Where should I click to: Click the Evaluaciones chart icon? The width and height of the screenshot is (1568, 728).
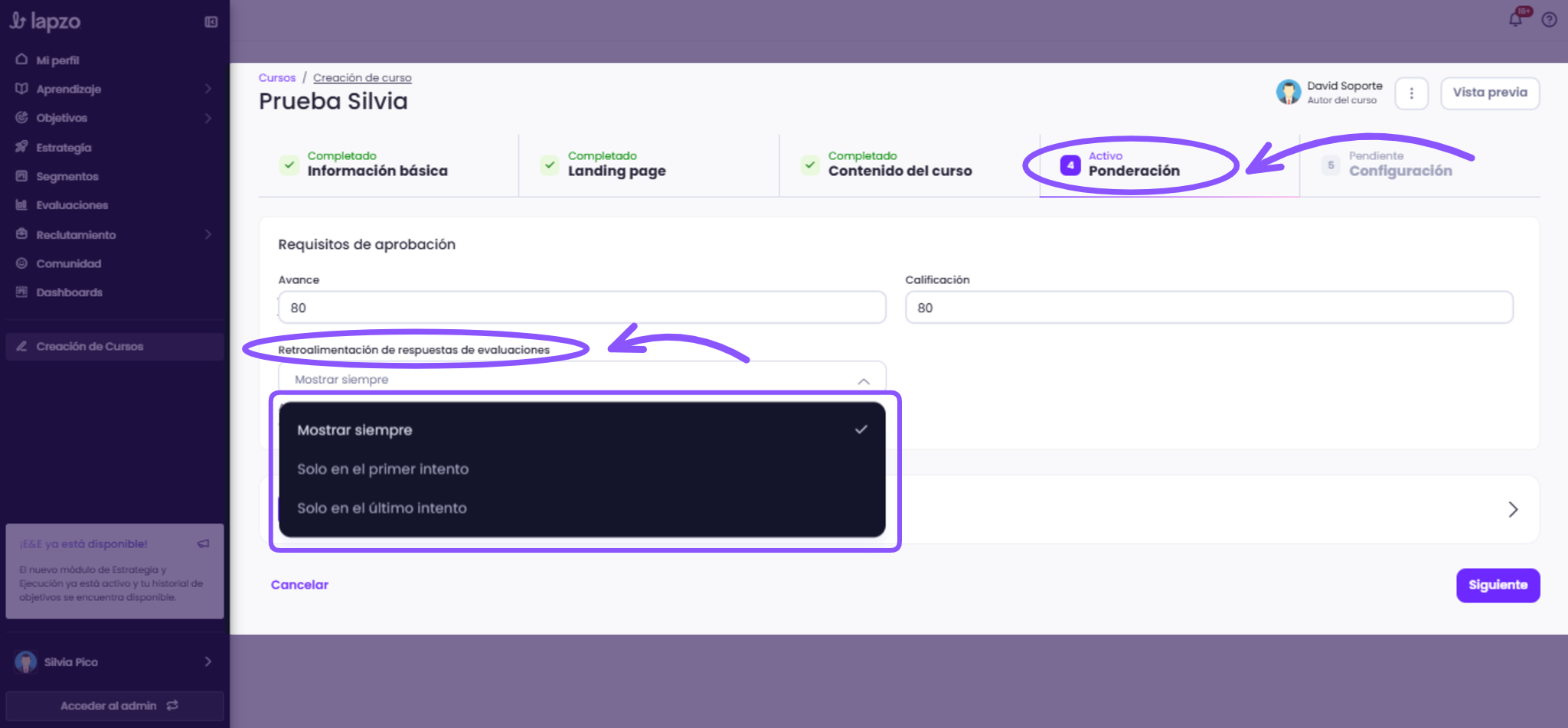(21, 205)
